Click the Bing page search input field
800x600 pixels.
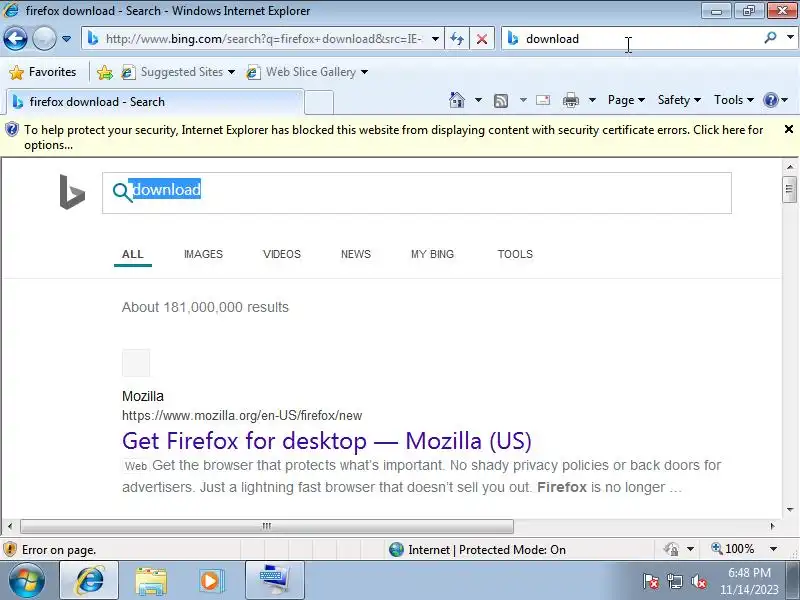(x=417, y=193)
